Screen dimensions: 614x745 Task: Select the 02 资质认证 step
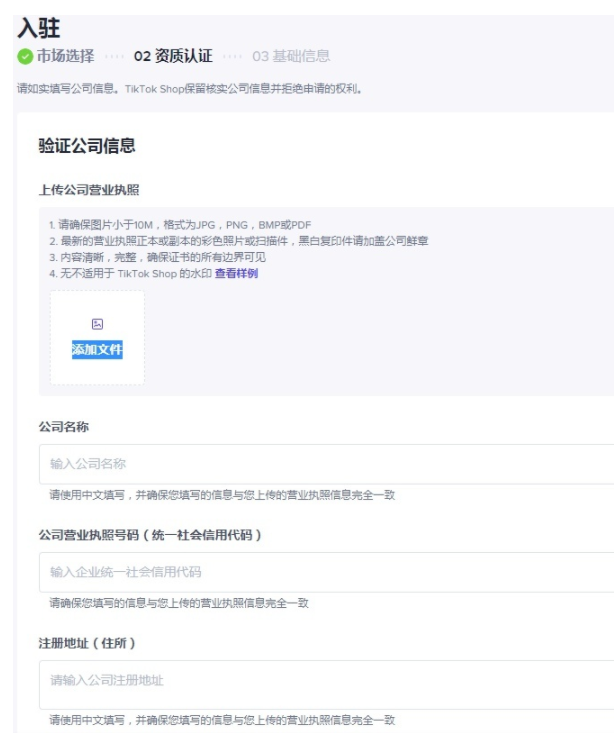(x=172, y=56)
